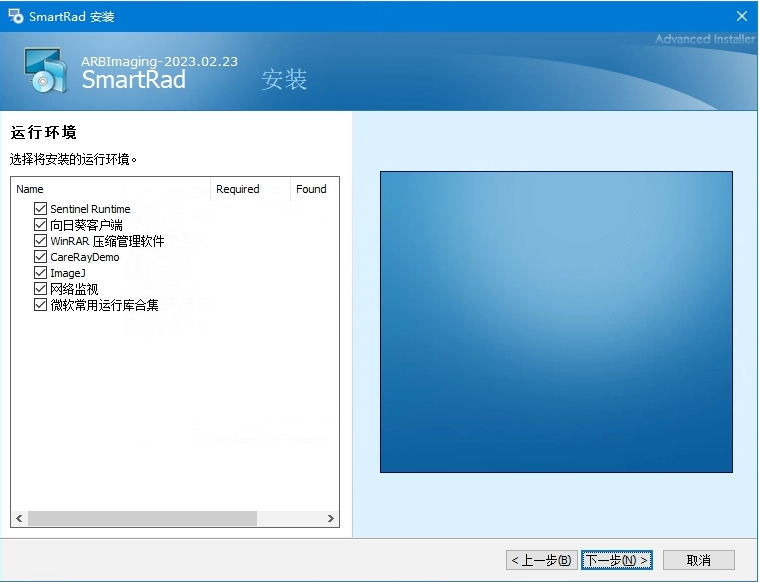The height and width of the screenshot is (582, 759).
Task: Click the SmartRad installer title bar icon
Action: pos(15,16)
